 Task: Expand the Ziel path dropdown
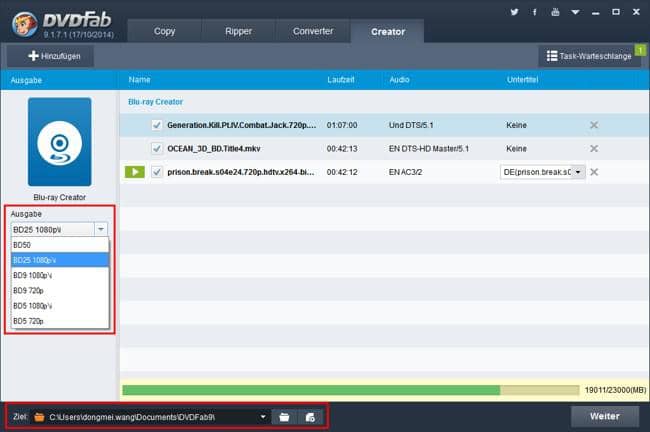[263, 417]
